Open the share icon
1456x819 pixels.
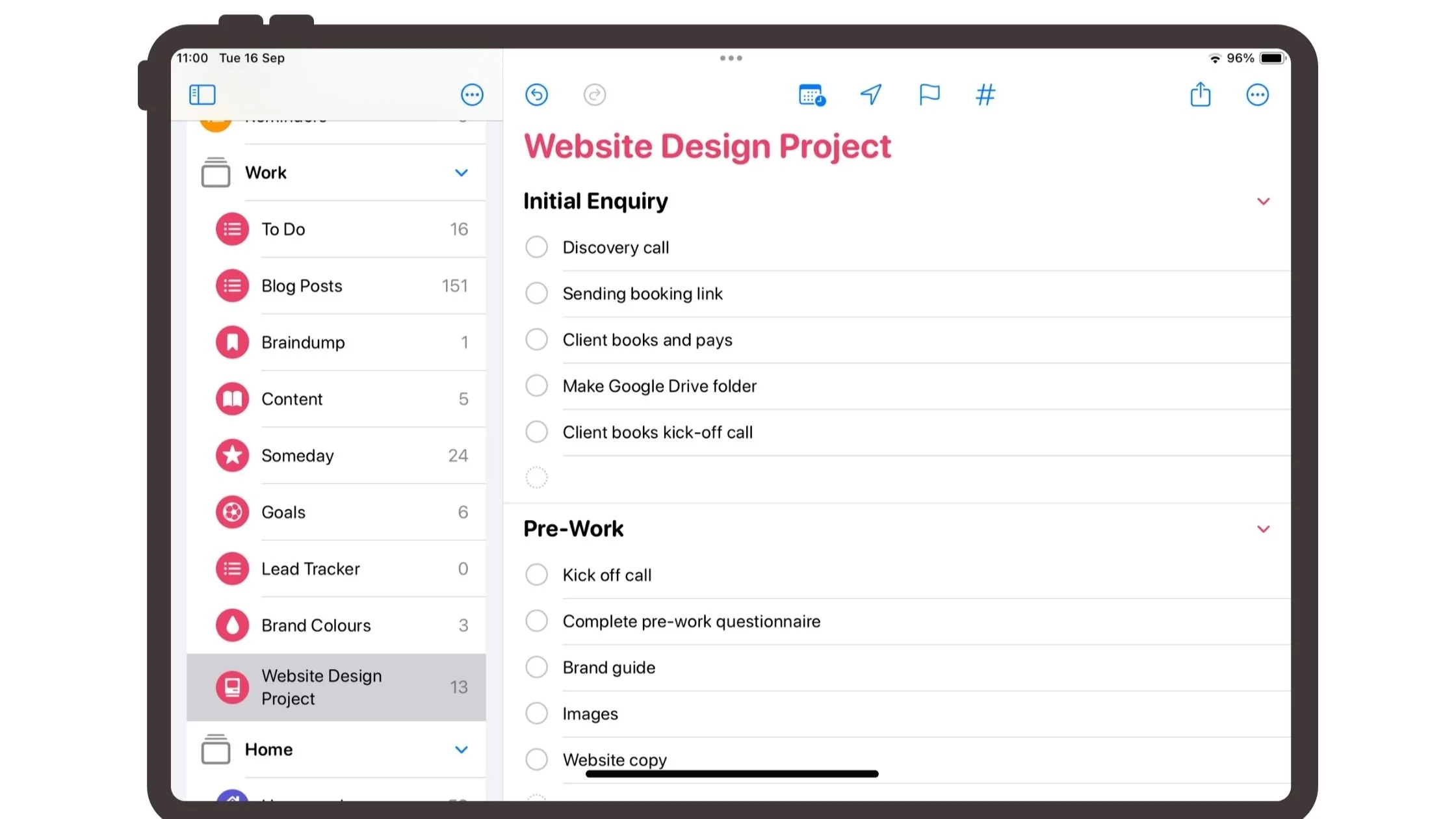pyautogui.click(x=1200, y=95)
